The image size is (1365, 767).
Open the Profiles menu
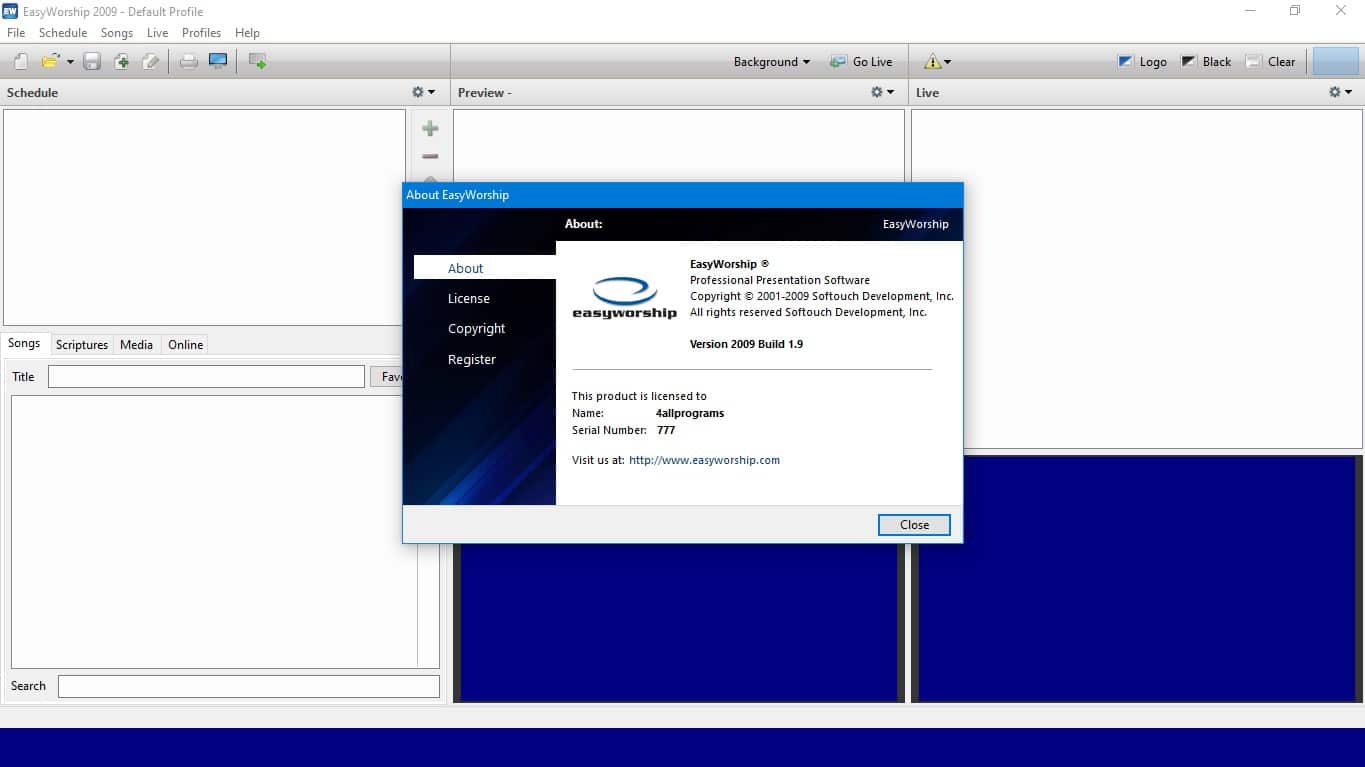(x=201, y=33)
